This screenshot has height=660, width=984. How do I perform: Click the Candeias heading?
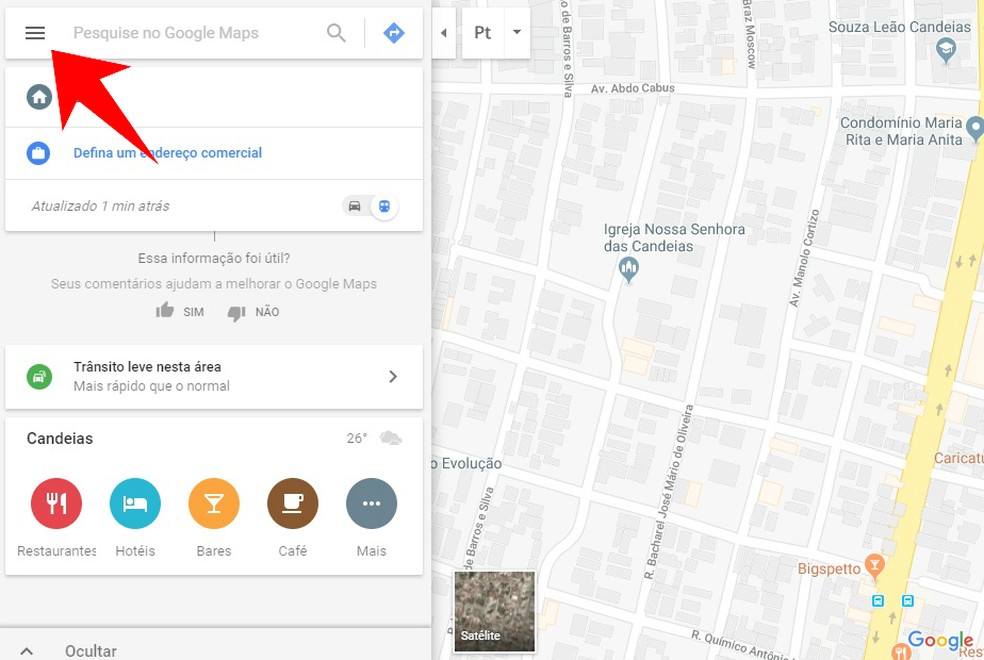60,439
